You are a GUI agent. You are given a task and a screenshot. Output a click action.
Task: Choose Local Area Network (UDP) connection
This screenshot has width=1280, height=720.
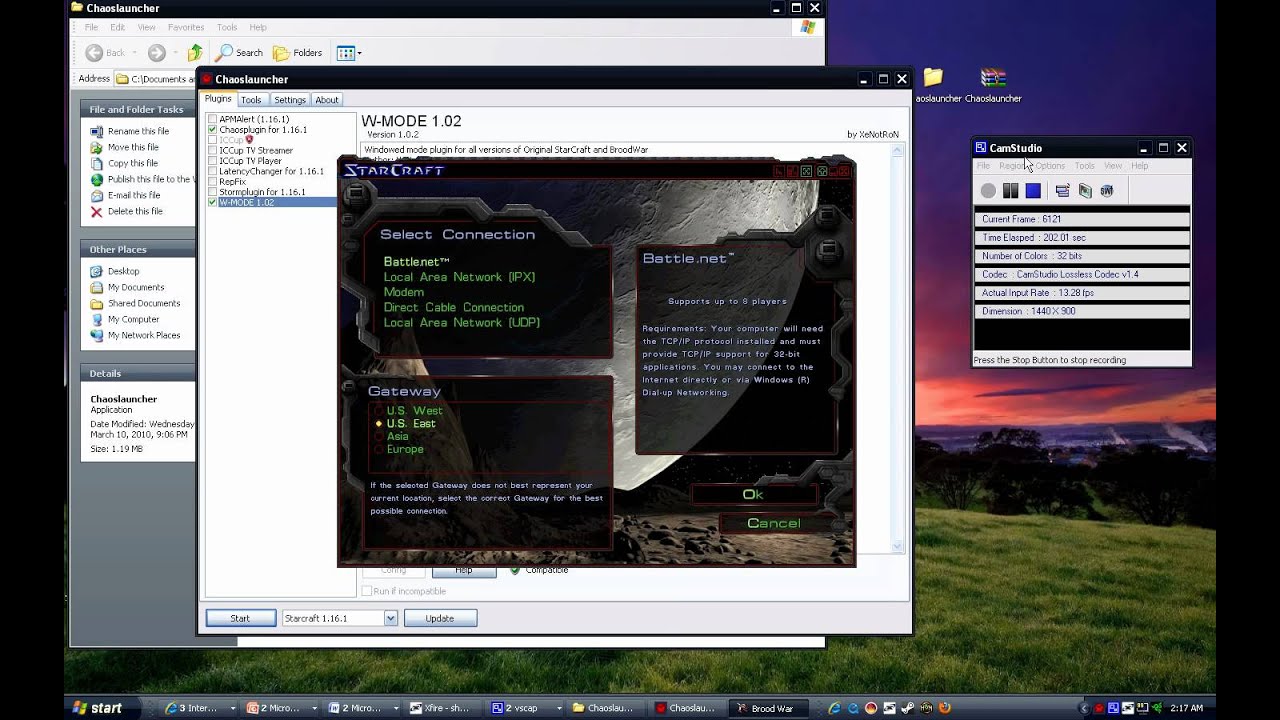461,322
